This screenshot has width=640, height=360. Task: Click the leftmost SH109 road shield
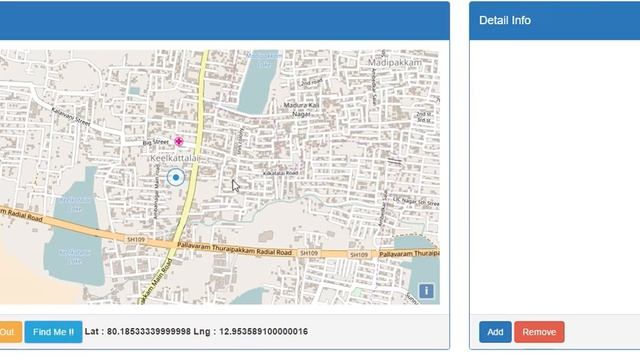(136, 240)
